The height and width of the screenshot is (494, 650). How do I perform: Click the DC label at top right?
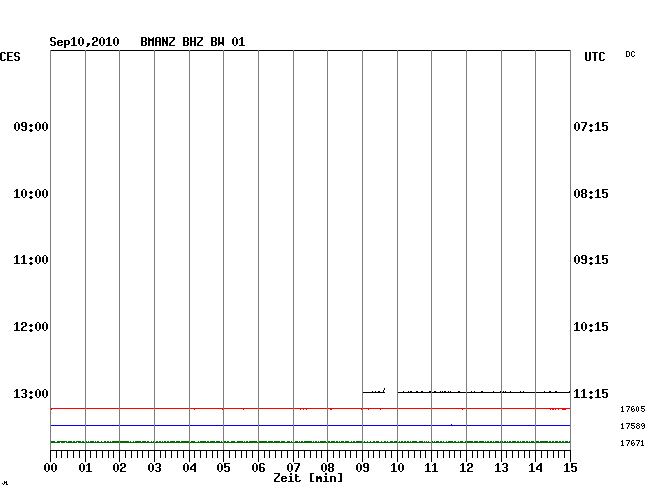point(630,54)
